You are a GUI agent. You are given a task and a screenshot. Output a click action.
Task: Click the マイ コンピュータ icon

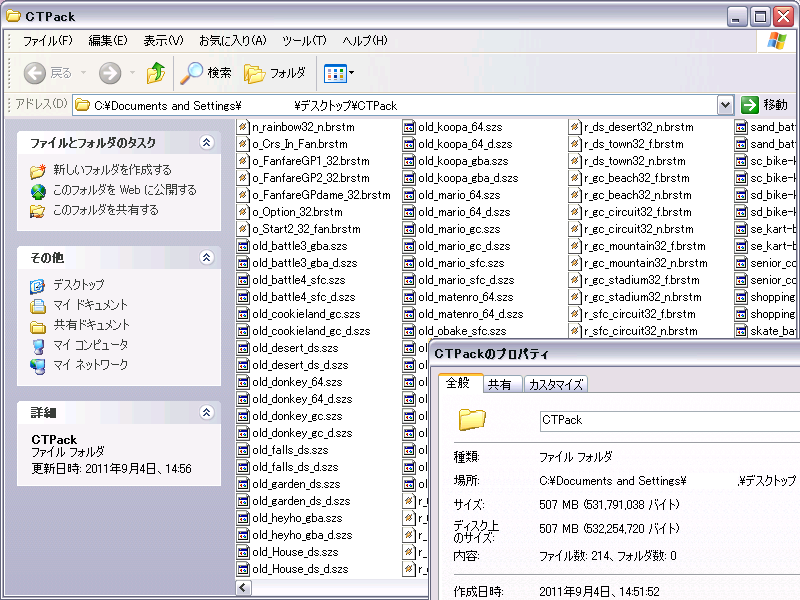click(x=38, y=346)
